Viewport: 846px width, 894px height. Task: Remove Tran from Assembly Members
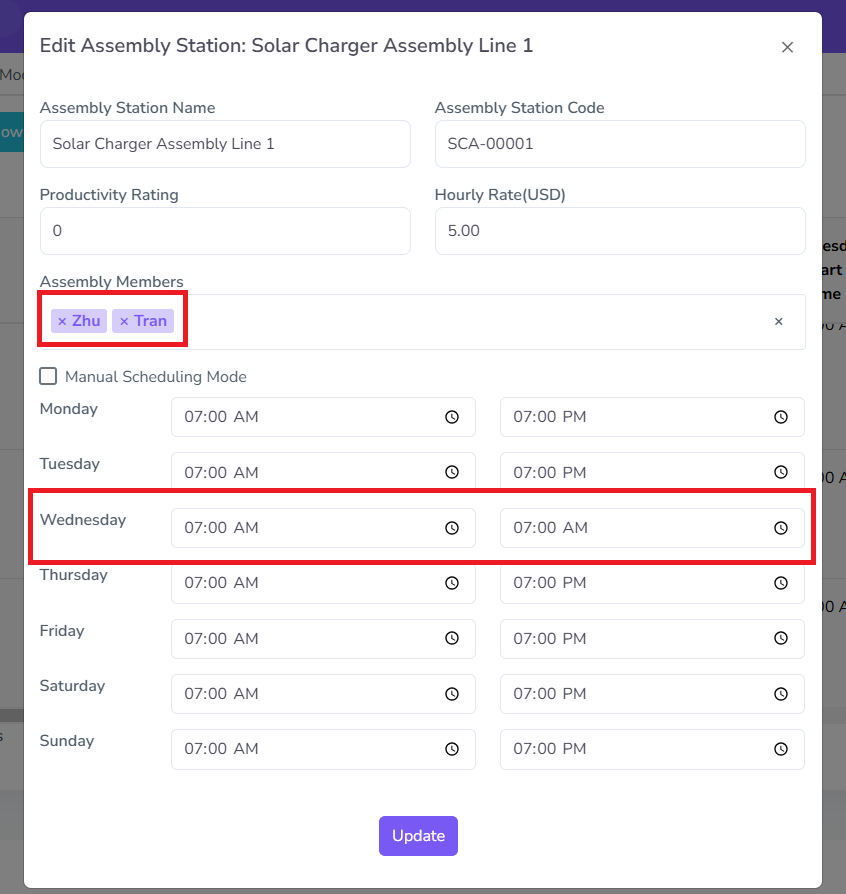(x=124, y=321)
